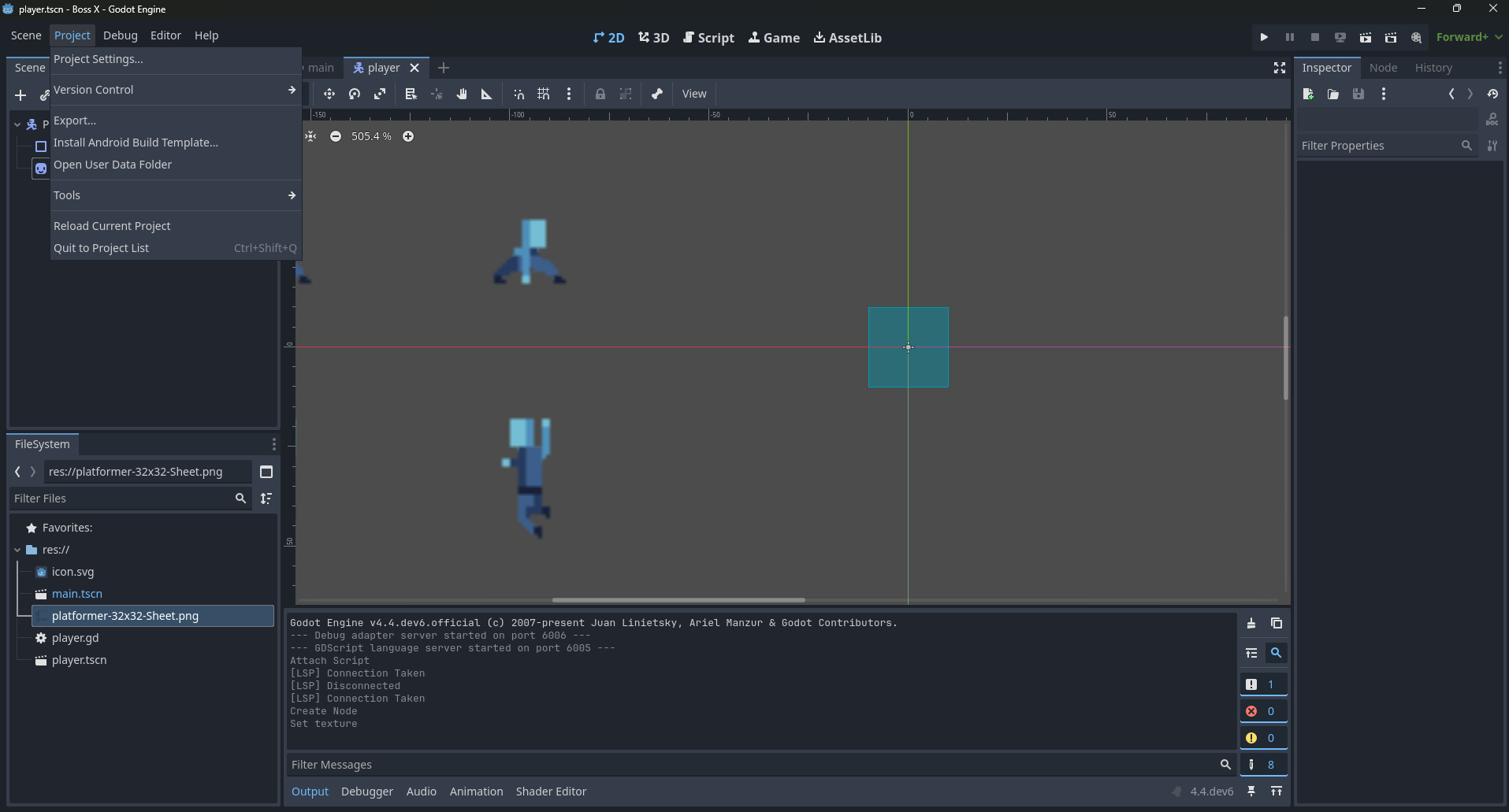Run the project with play button
This screenshot has height=812, width=1509.
tap(1264, 37)
